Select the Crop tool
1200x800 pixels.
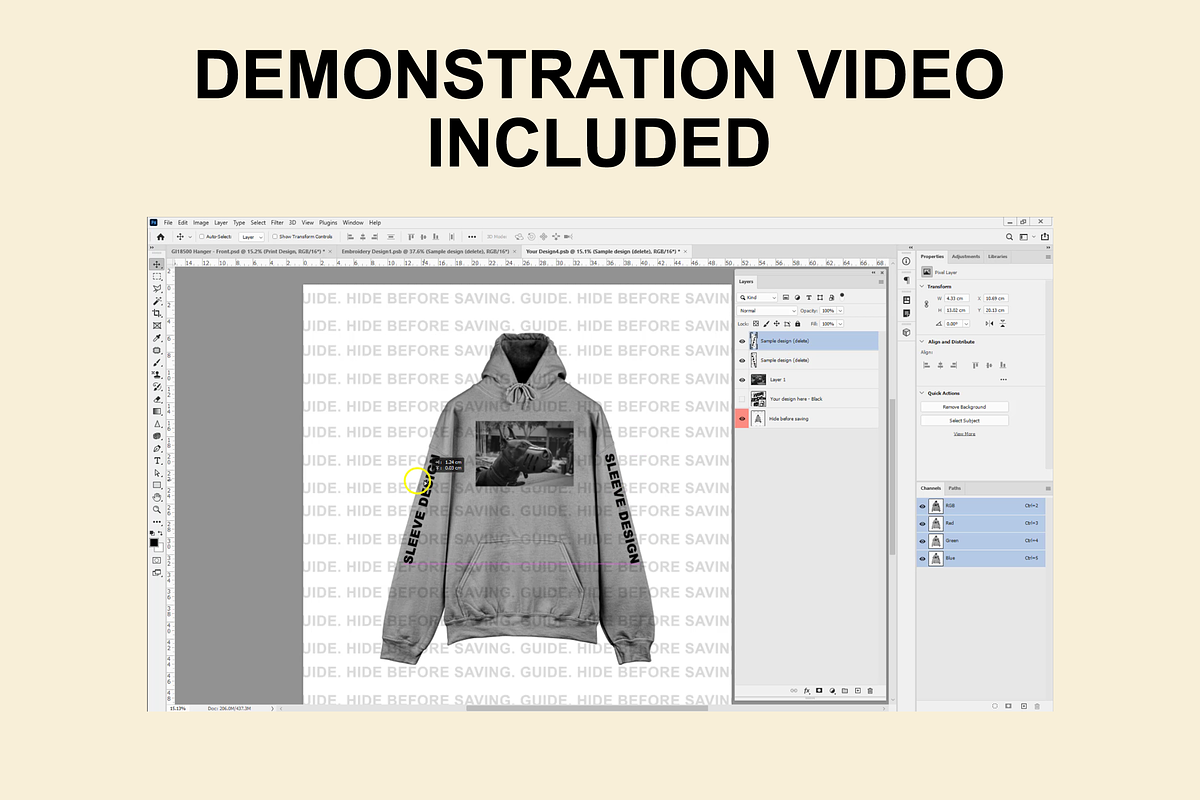coord(158,314)
